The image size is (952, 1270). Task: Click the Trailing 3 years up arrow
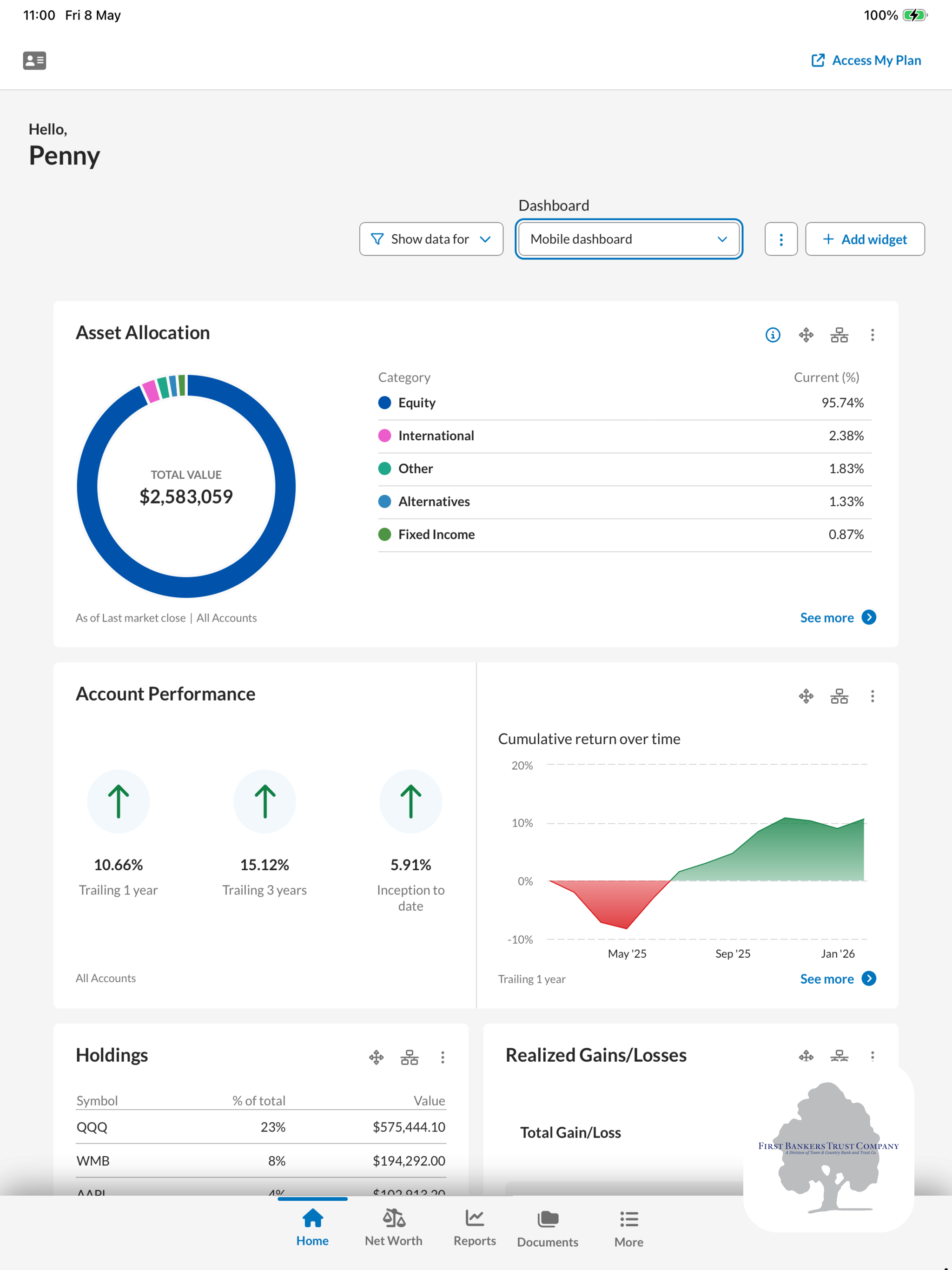(x=264, y=801)
